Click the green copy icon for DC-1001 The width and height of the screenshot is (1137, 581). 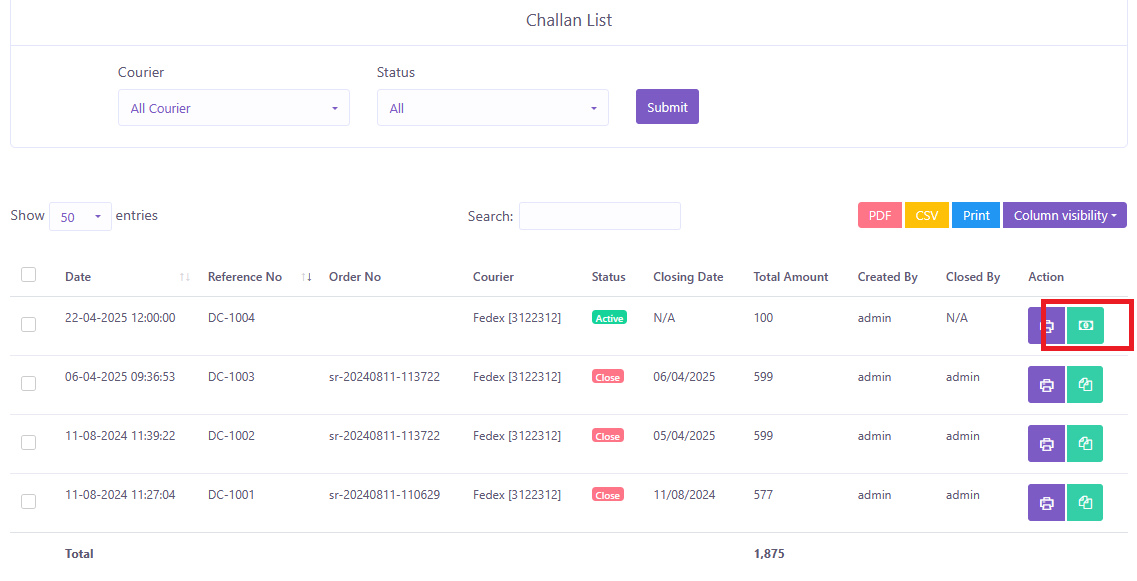click(1085, 503)
